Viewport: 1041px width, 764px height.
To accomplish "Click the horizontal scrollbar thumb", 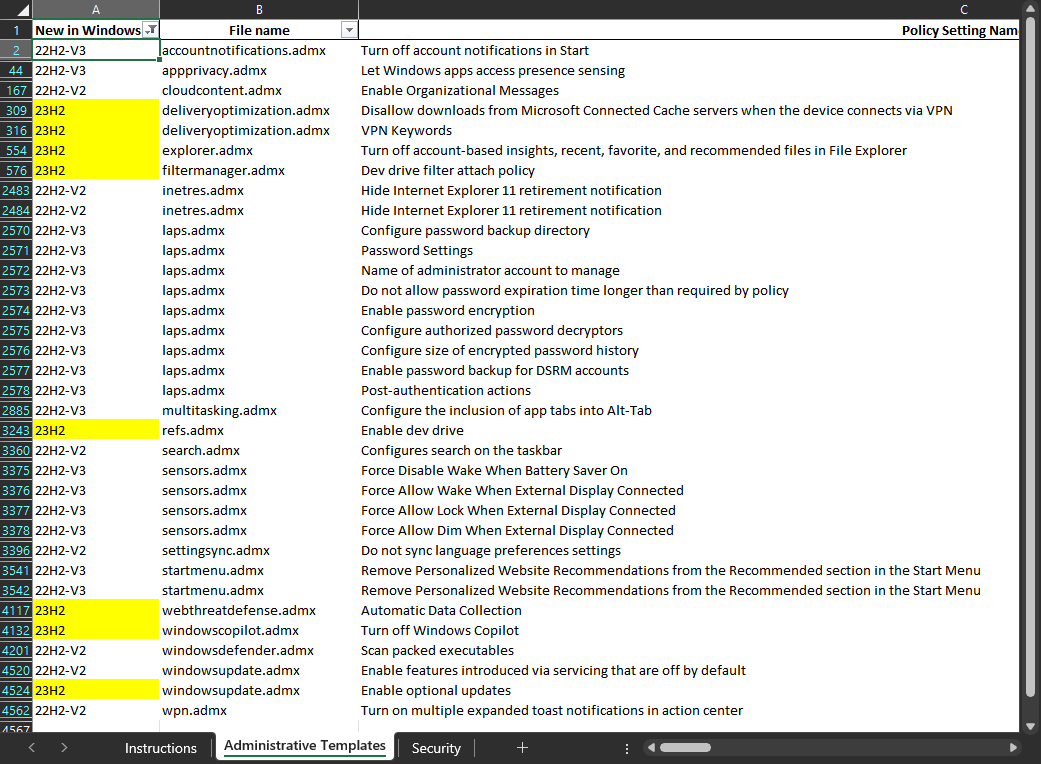I will point(685,747).
